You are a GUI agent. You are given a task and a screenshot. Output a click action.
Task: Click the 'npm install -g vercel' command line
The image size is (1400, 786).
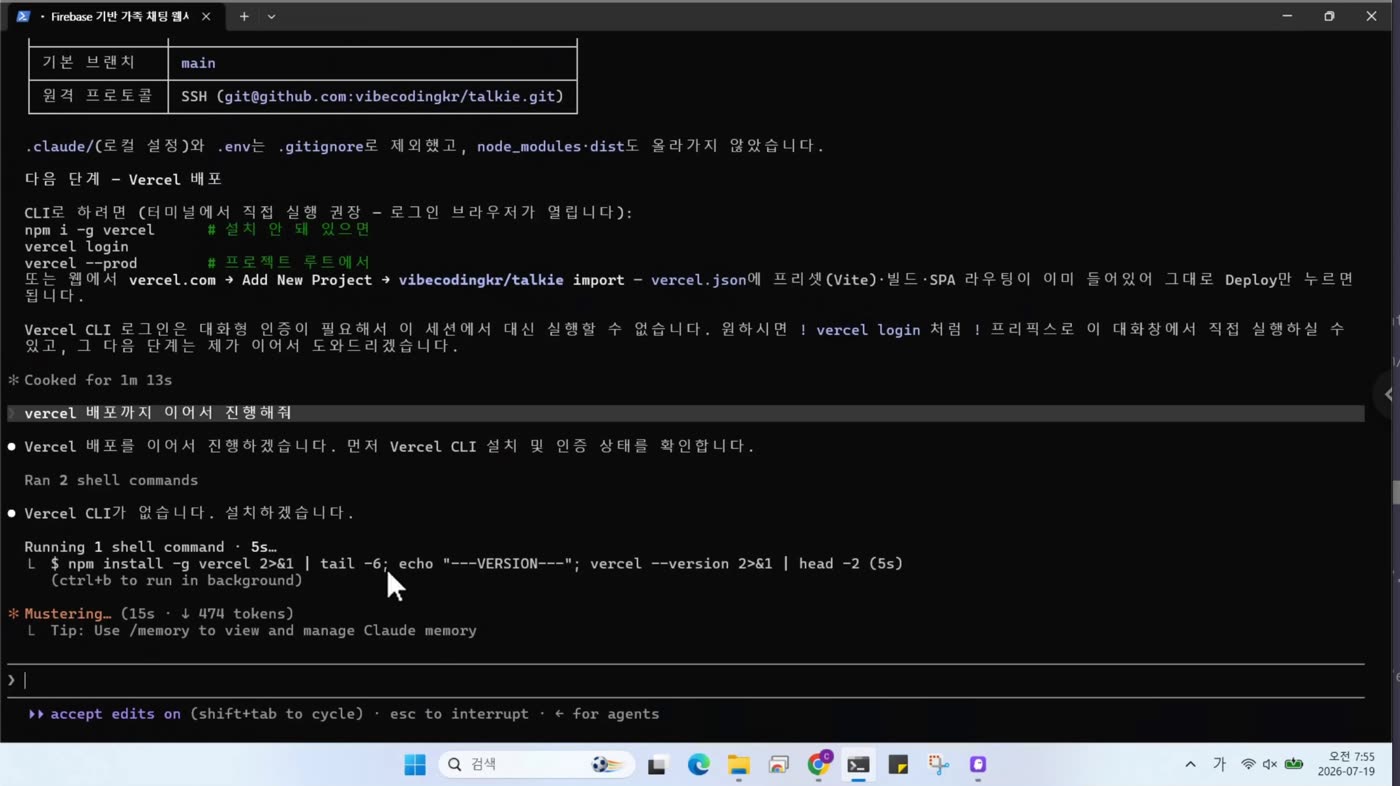click(x=476, y=564)
